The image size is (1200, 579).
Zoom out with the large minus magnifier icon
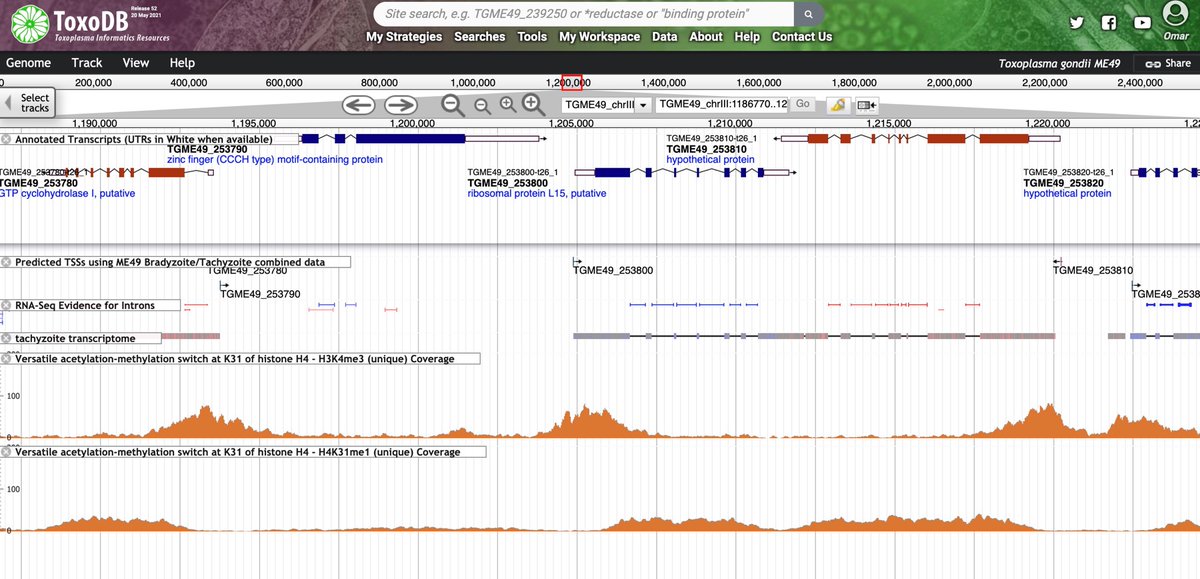451,104
